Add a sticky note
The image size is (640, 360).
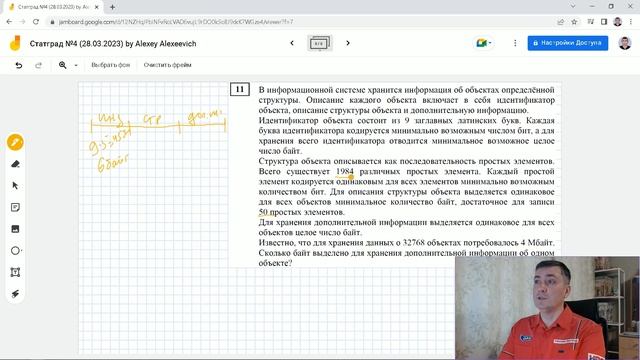[x=15, y=207]
